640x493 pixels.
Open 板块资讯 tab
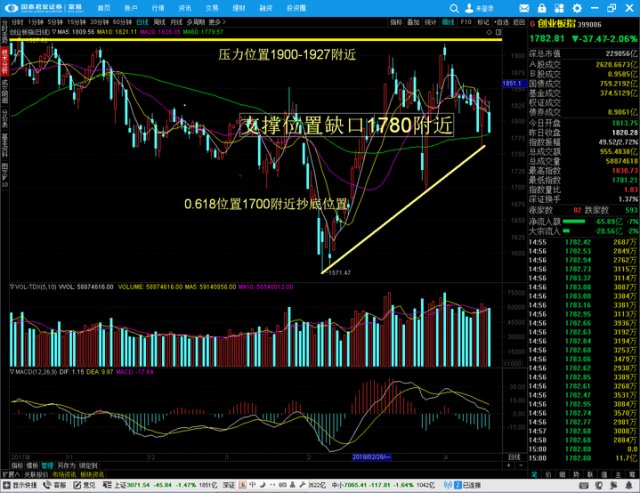(x=92, y=475)
